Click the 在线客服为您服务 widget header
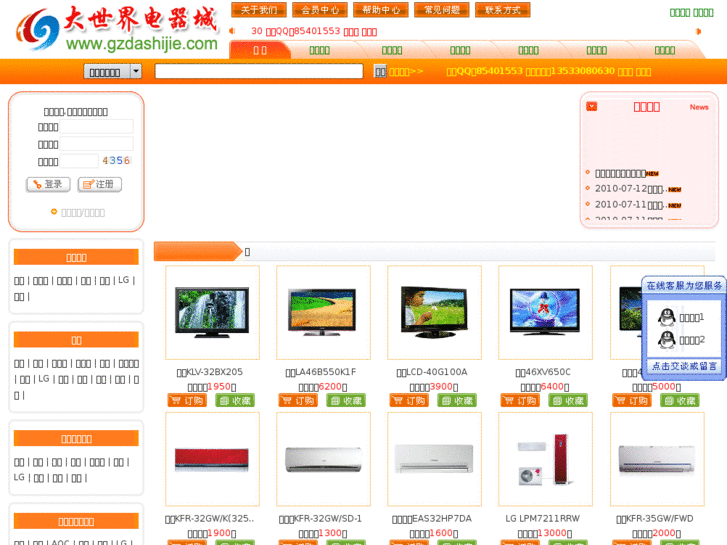The width and height of the screenshot is (727, 545). coord(684,285)
